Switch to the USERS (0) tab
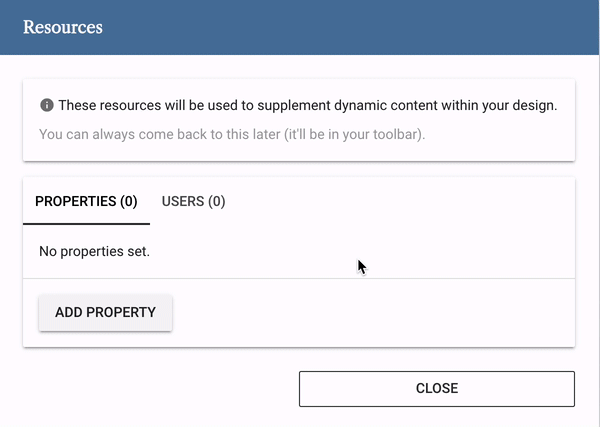The height and width of the screenshot is (427, 600). tap(193, 201)
